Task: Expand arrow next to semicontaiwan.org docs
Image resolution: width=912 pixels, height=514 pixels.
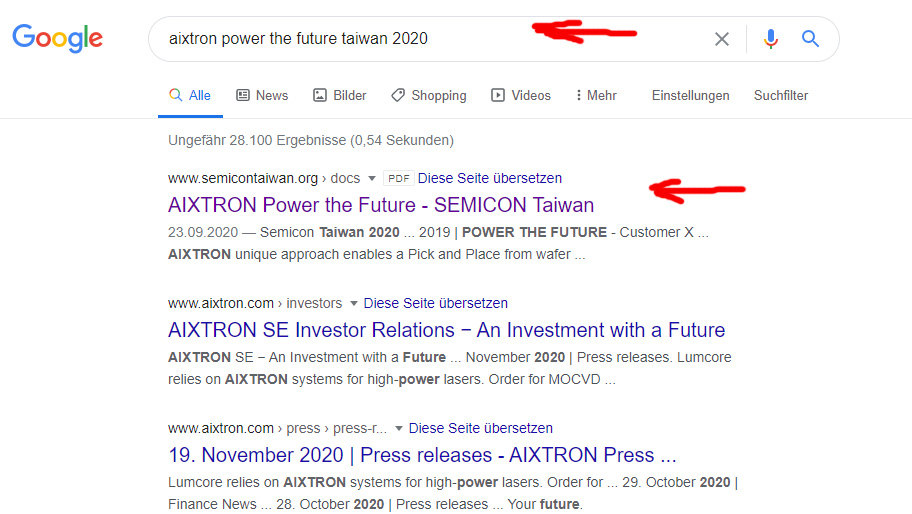Action: (372, 179)
